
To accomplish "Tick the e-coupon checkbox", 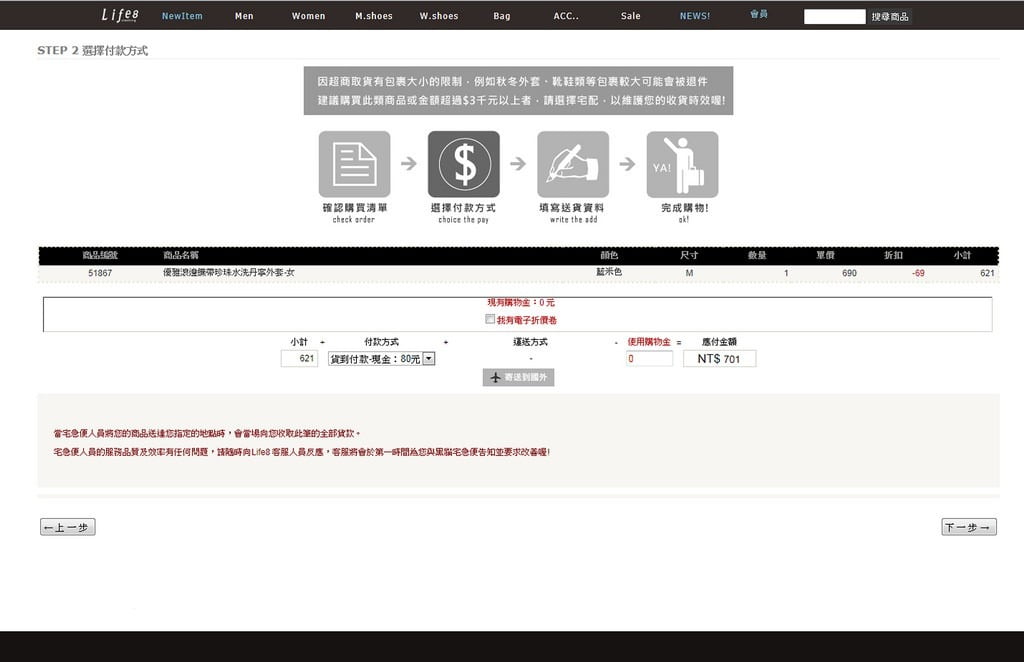I will (x=490, y=320).
